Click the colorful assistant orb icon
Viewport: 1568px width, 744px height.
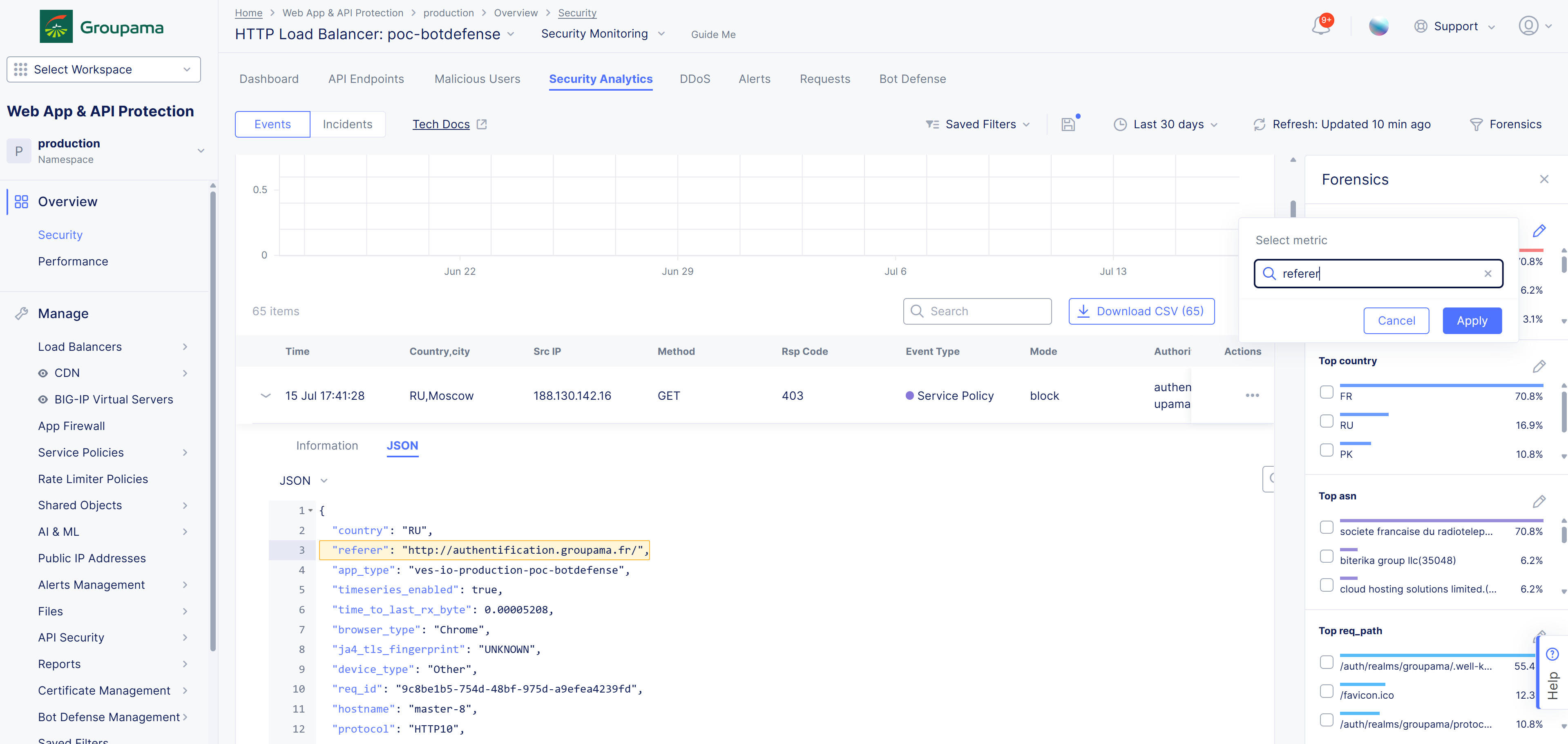[1379, 26]
